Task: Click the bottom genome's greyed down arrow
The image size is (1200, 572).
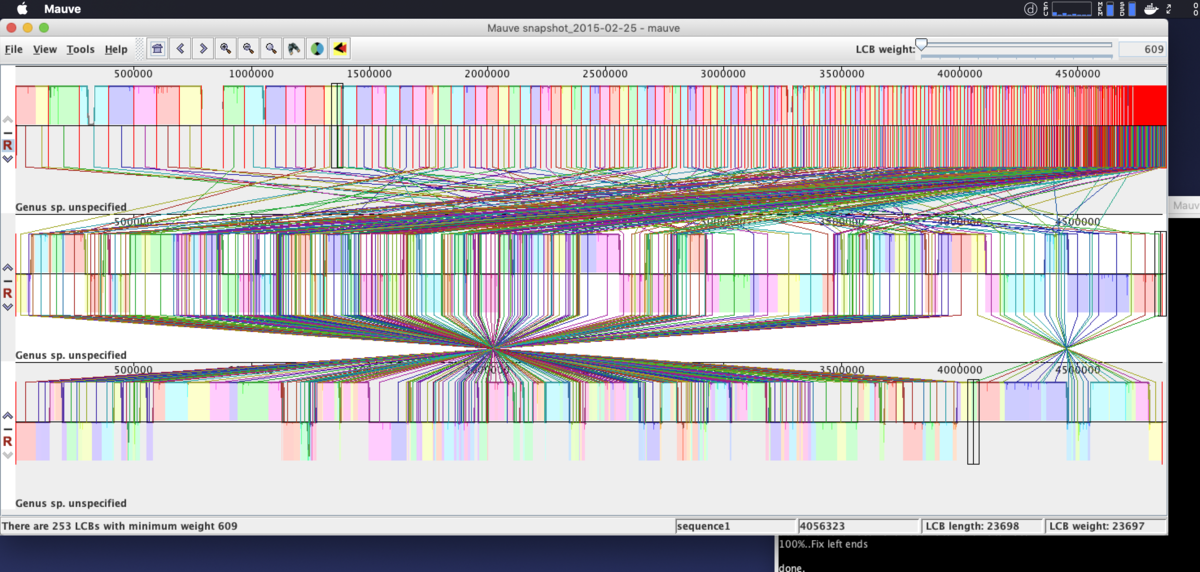Action: (x=8, y=454)
